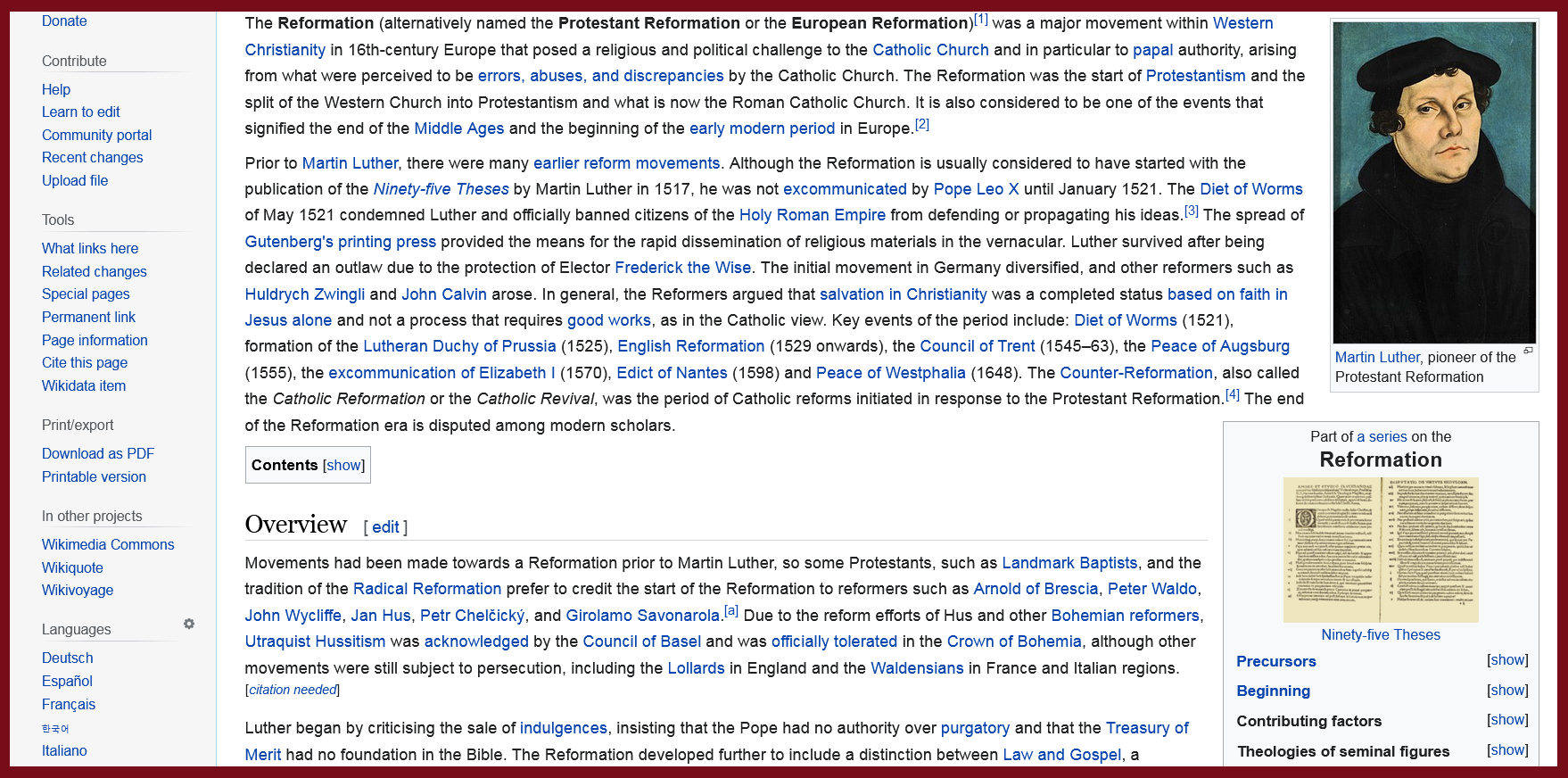Open Related changes tool
The height and width of the screenshot is (778, 1568).
pos(95,272)
